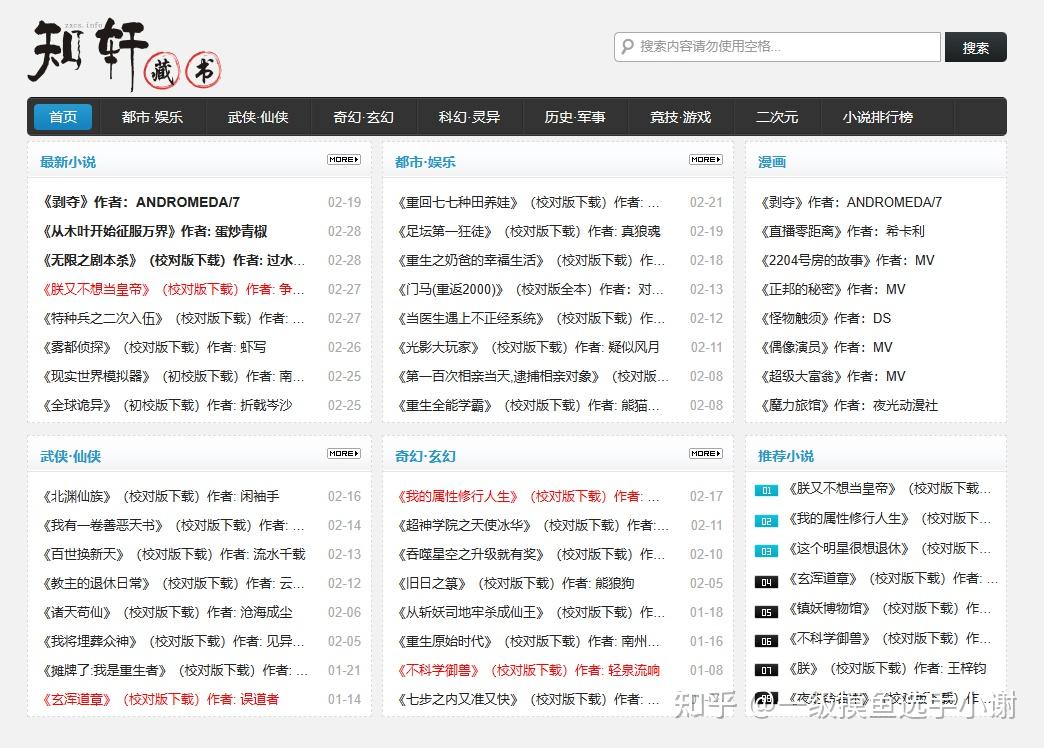Open MORE for 最新小说 section

click(344, 160)
